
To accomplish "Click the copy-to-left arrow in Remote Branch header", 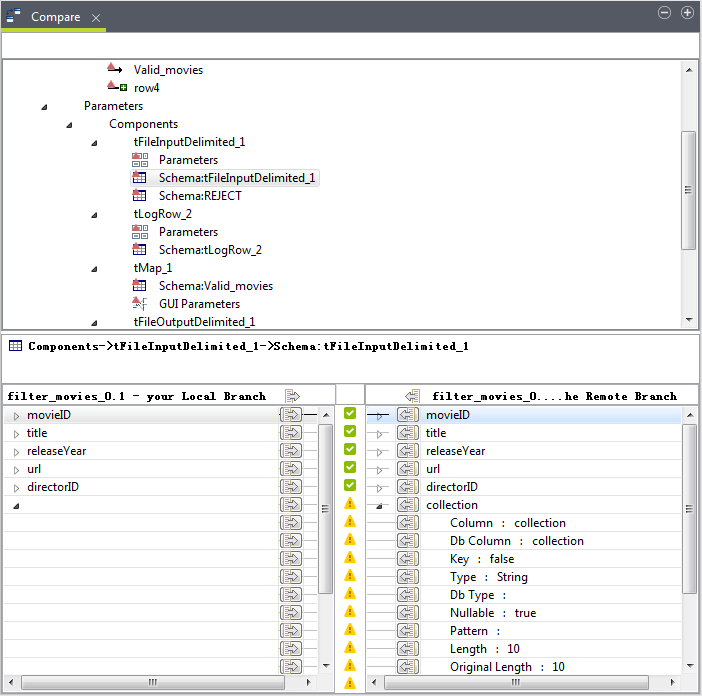I will click(x=411, y=396).
